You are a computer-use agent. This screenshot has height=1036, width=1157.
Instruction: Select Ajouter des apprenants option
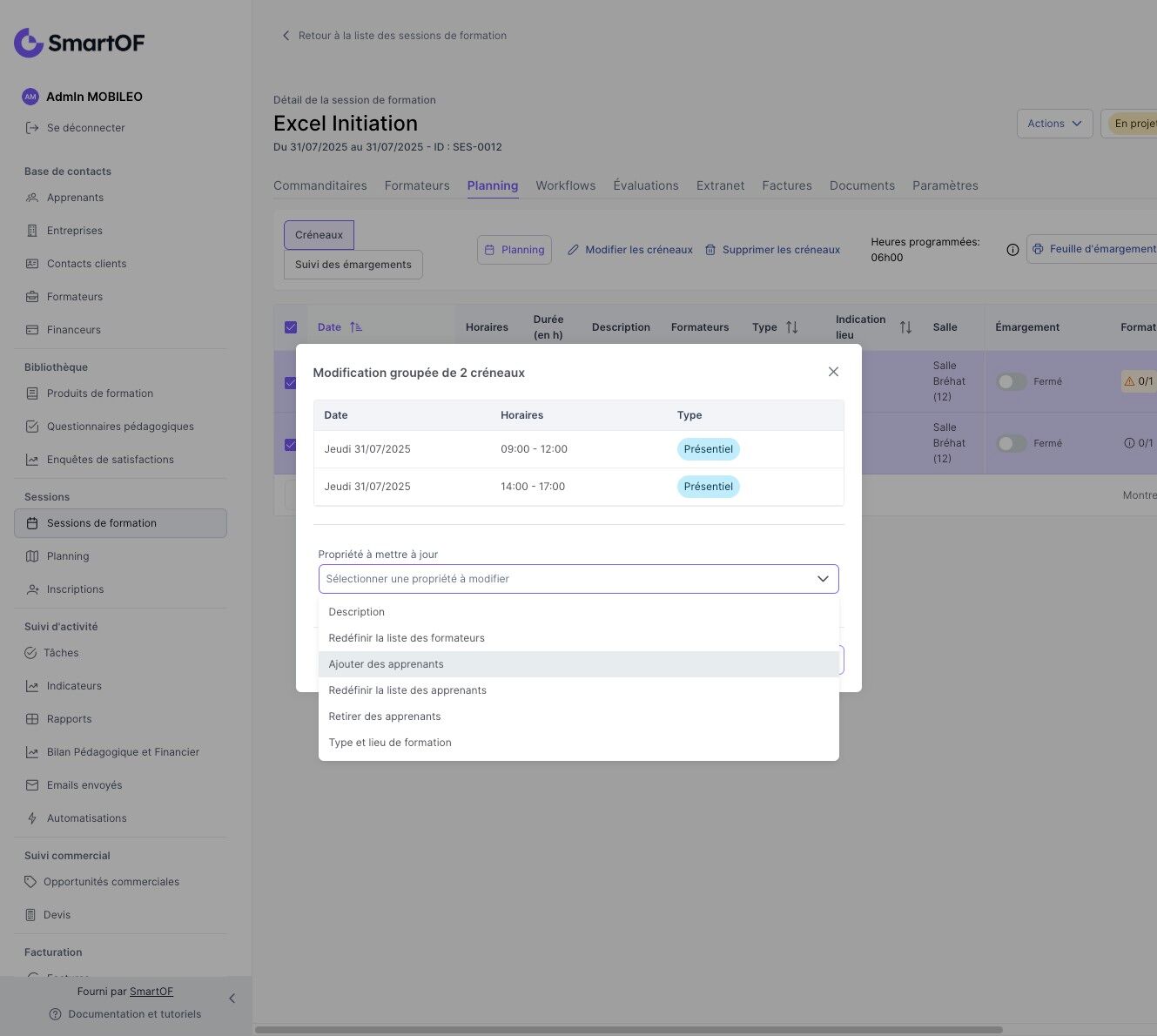[x=579, y=664]
